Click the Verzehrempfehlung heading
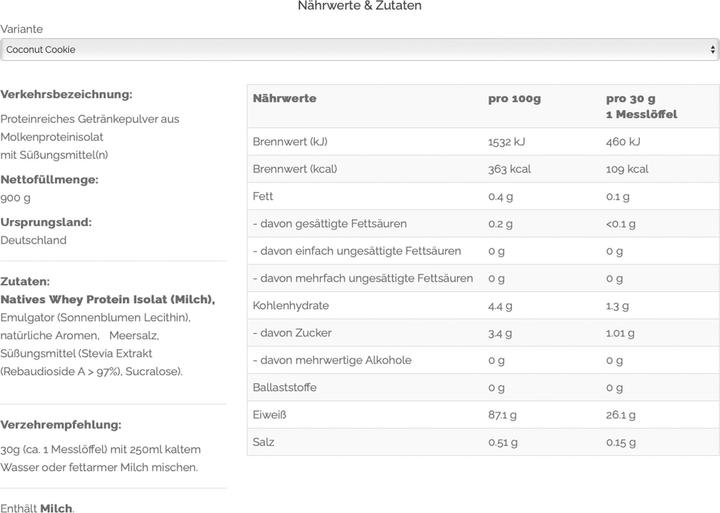720x513 pixels. [x=61, y=424]
